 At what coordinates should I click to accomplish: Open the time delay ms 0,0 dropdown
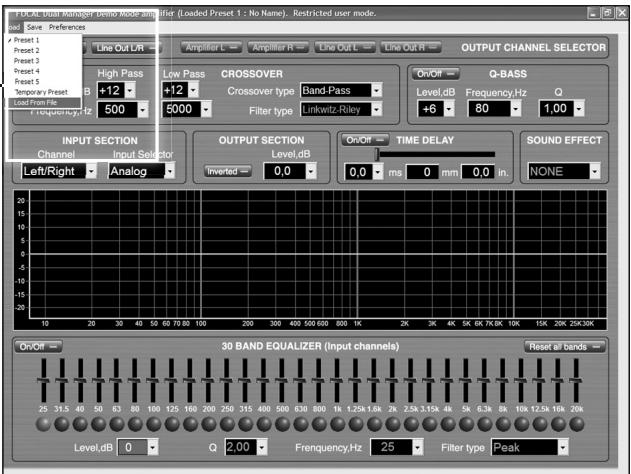[377, 172]
